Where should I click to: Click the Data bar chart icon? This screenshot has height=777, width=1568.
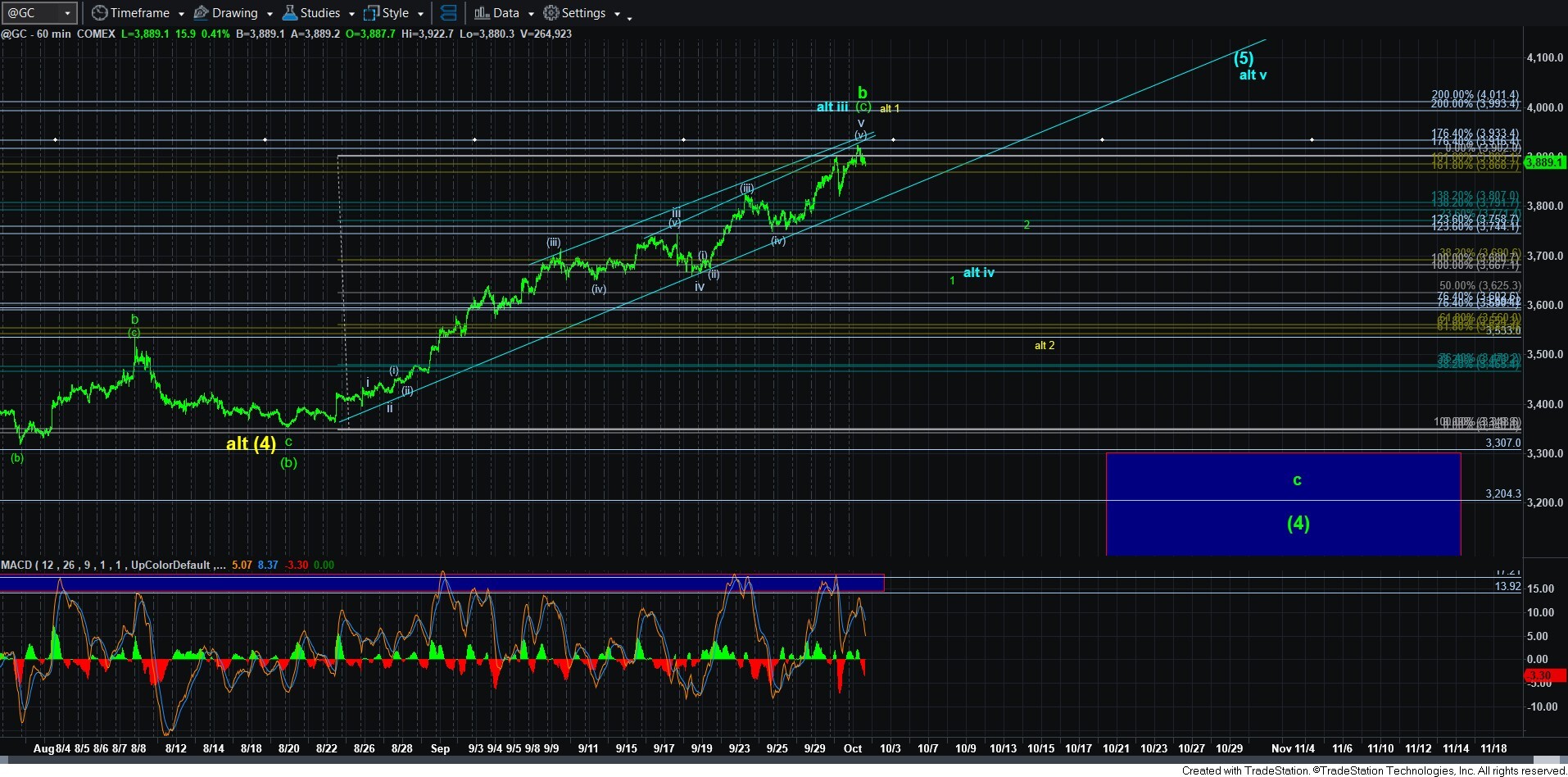click(x=482, y=13)
